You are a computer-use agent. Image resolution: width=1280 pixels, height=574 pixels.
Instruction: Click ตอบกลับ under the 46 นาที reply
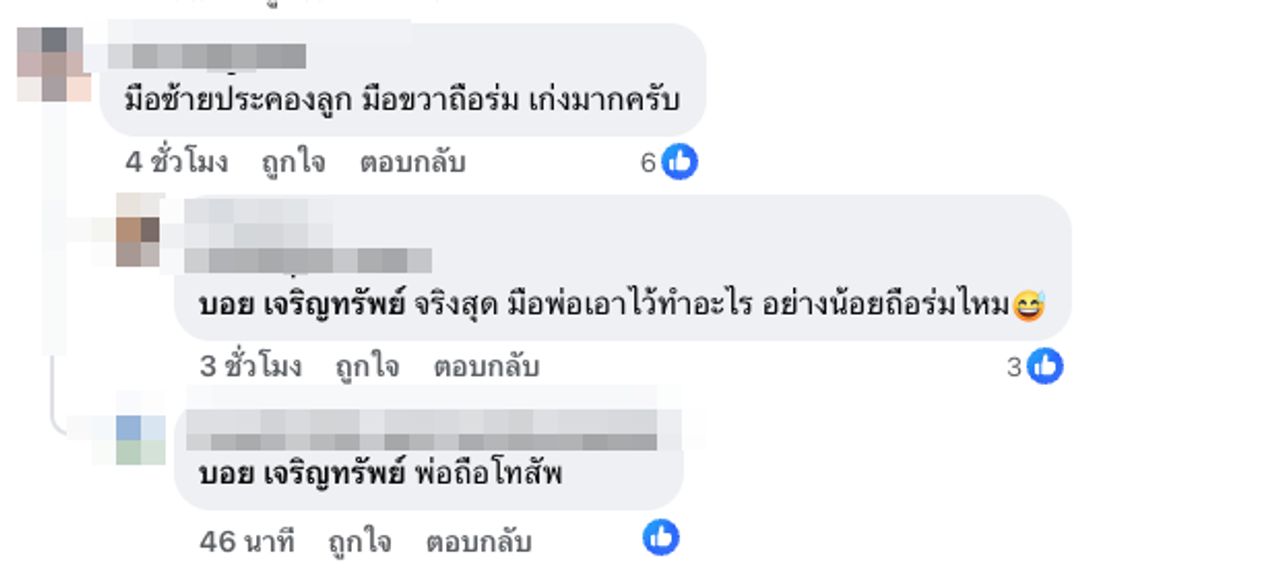pos(478,542)
